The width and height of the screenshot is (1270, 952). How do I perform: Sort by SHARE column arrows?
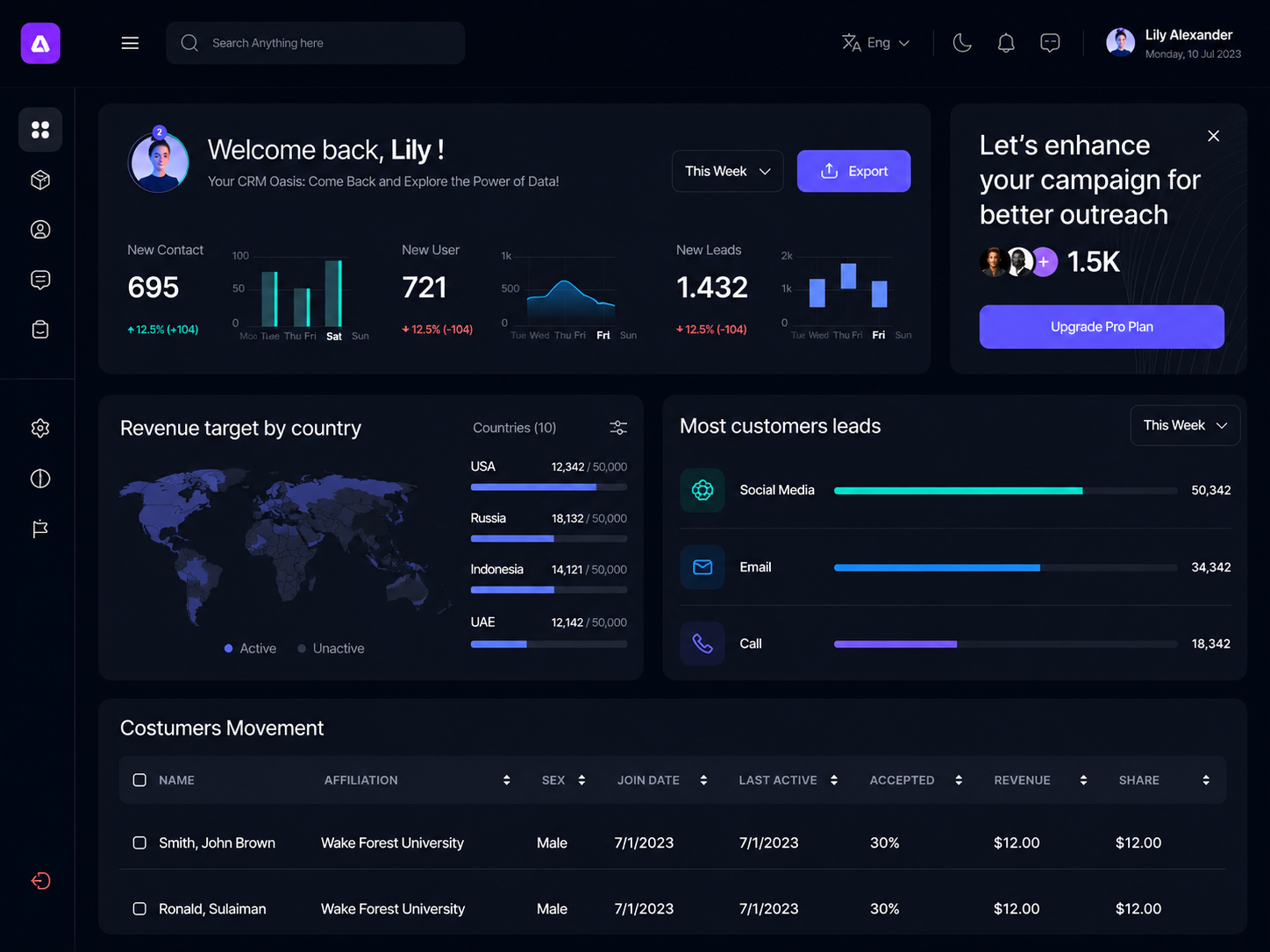1206,780
